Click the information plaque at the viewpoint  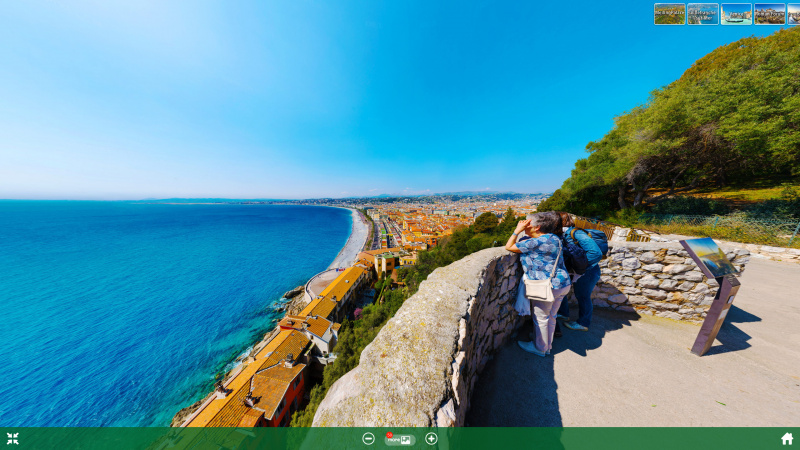(x=710, y=259)
